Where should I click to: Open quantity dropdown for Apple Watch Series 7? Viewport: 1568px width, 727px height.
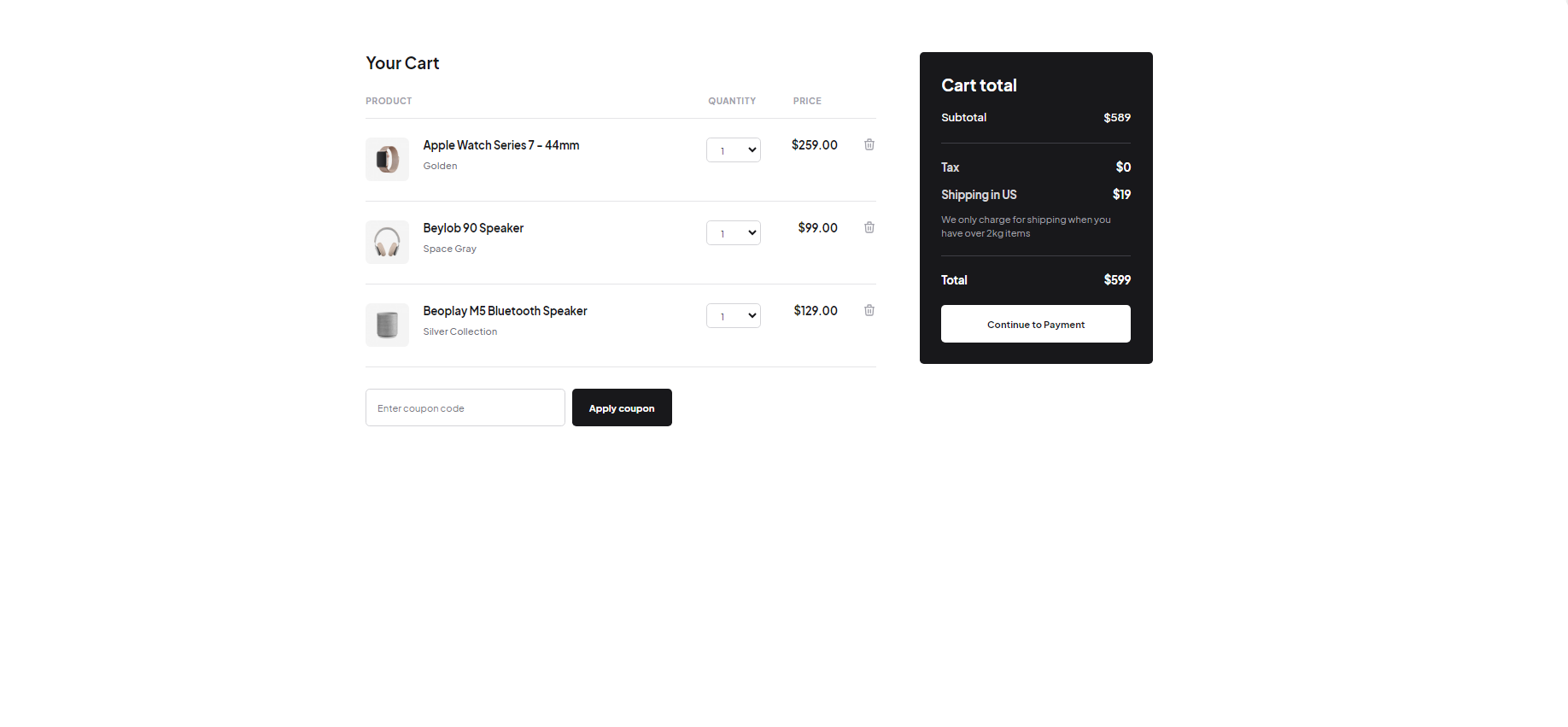(x=733, y=150)
